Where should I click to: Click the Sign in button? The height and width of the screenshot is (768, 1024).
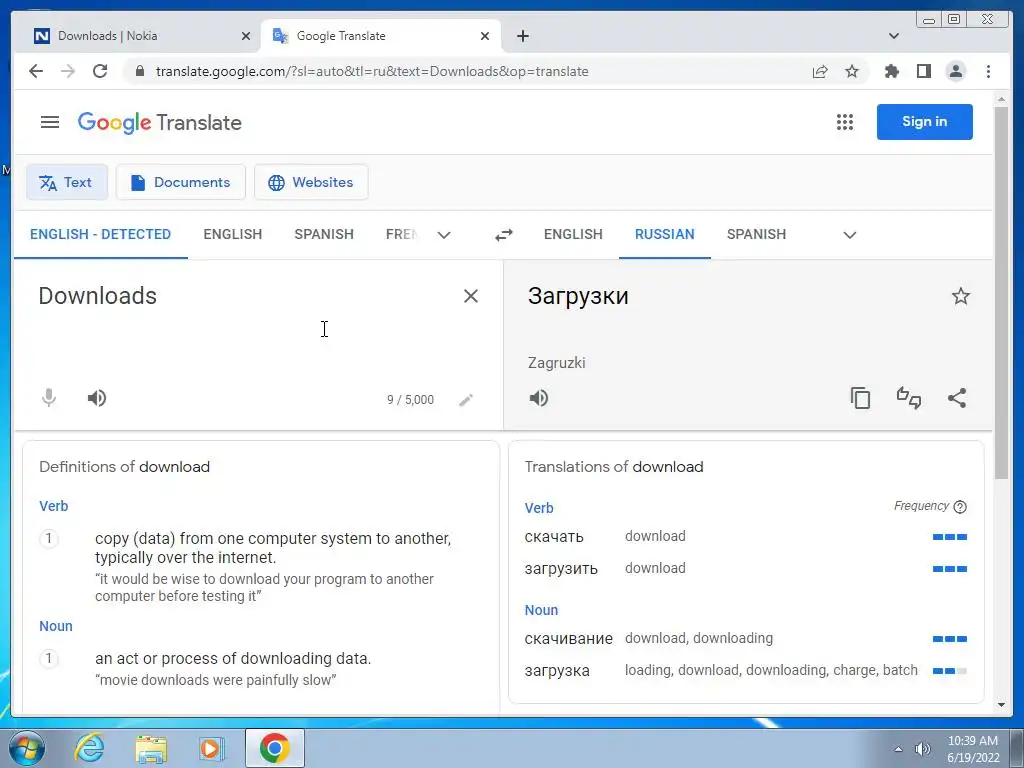click(925, 121)
